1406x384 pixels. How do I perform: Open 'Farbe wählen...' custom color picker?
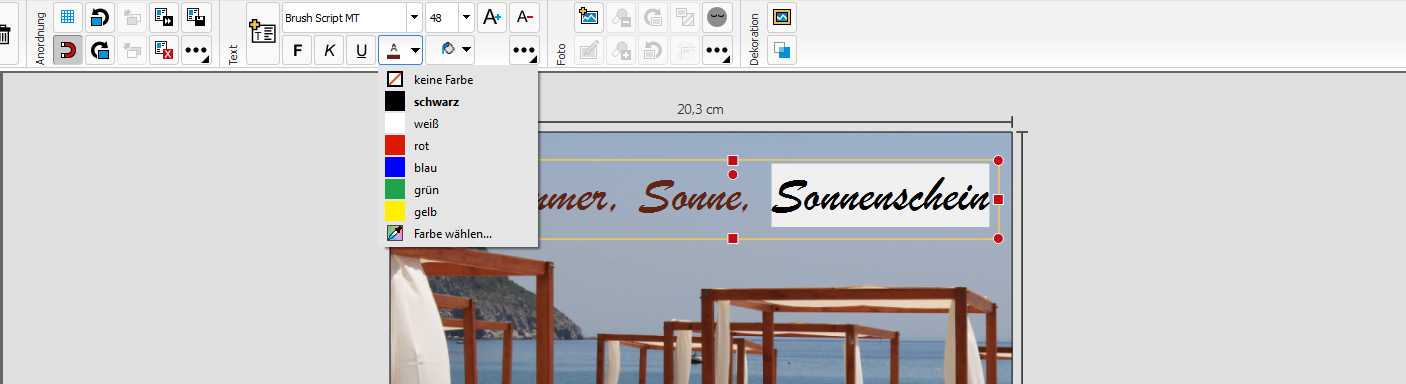[459, 234]
